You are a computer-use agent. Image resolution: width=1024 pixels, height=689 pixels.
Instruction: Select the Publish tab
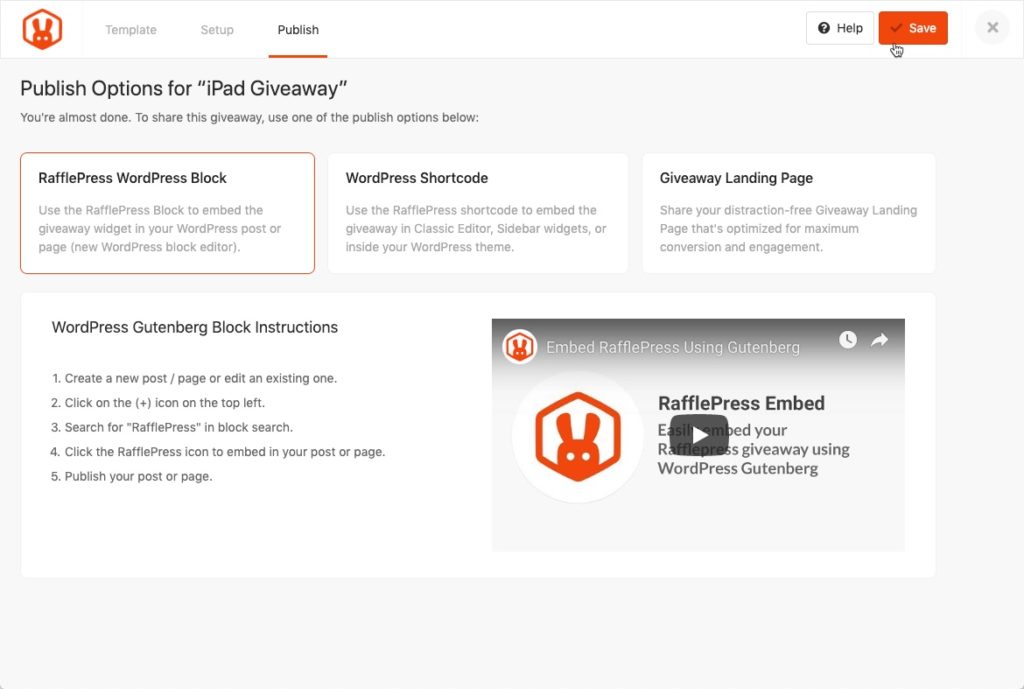click(298, 30)
